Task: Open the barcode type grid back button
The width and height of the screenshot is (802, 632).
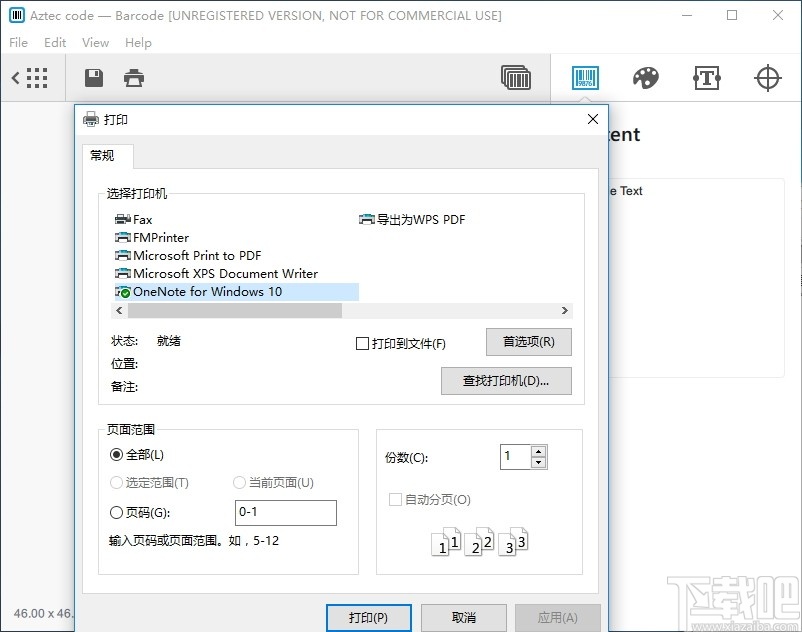Action: 30,78
